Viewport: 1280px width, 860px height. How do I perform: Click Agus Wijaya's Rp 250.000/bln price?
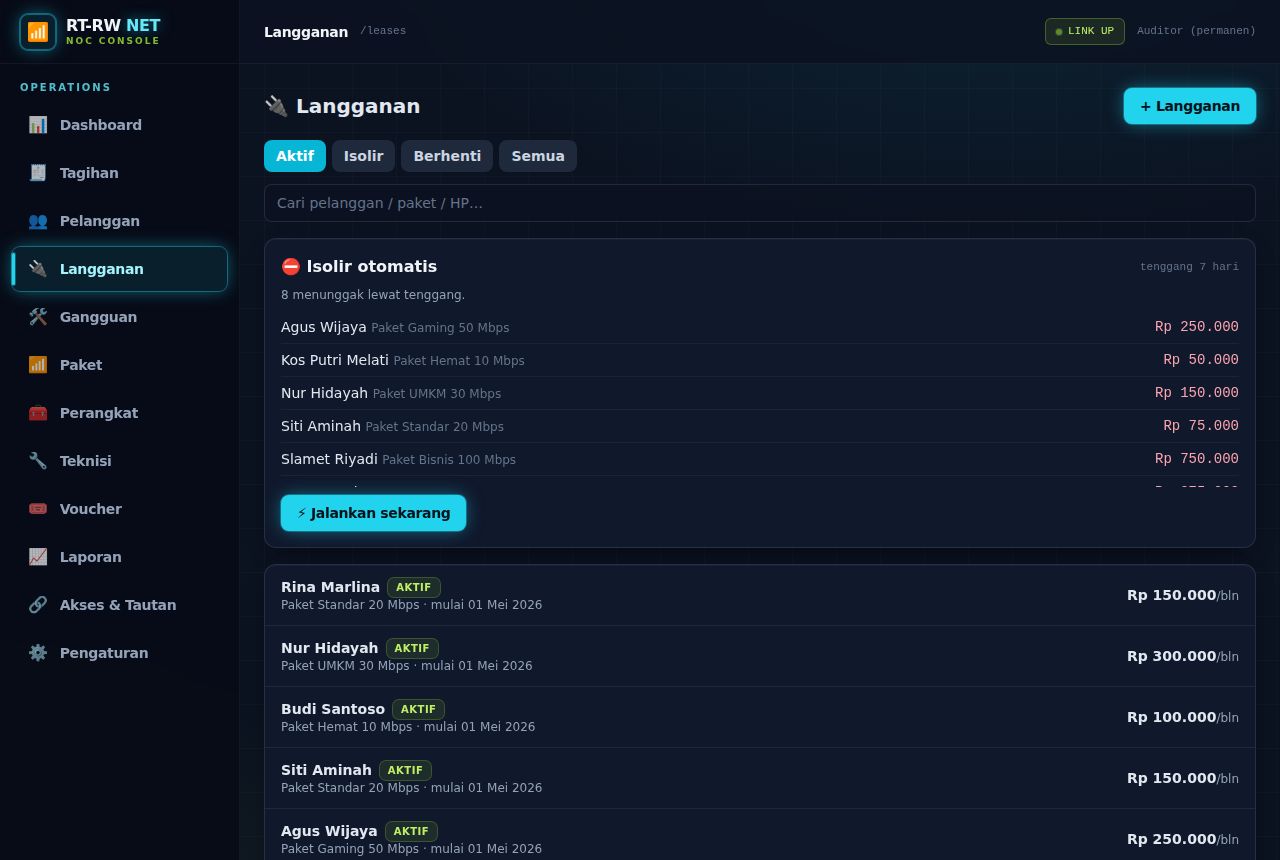click(x=1183, y=839)
